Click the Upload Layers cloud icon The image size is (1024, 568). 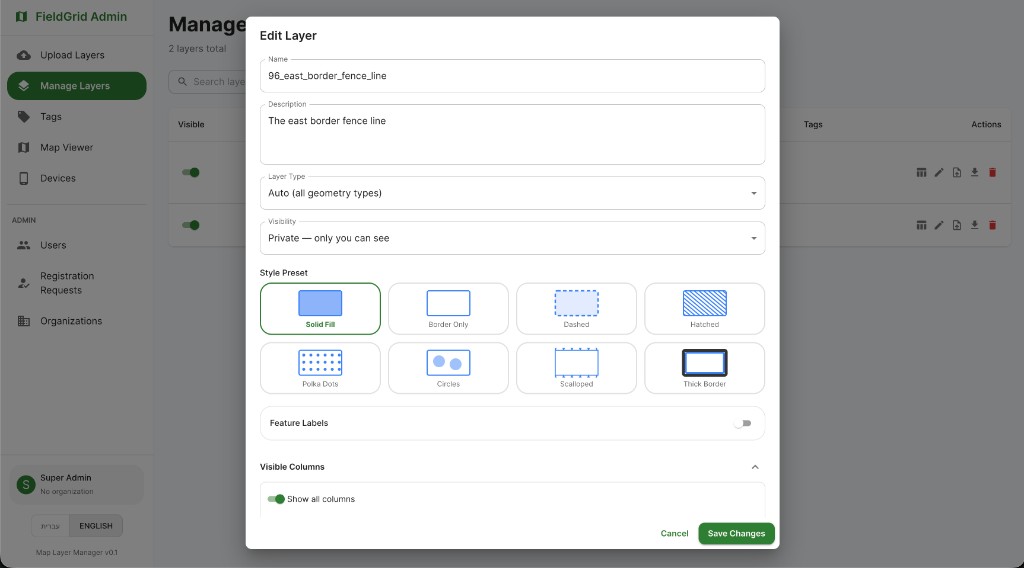coord(24,55)
